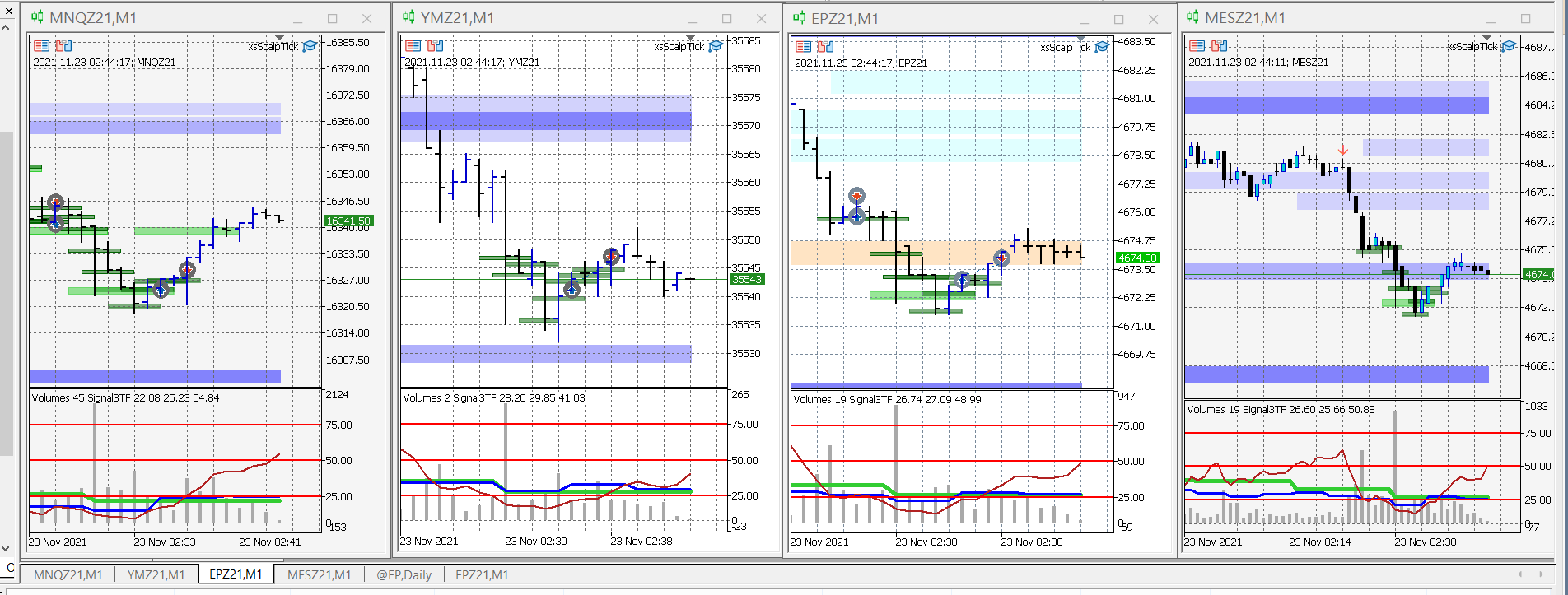The image size is (1568, 595).
Task: Click current price tag 16341.50 on MNQZ21
Action: coord(349,221)
